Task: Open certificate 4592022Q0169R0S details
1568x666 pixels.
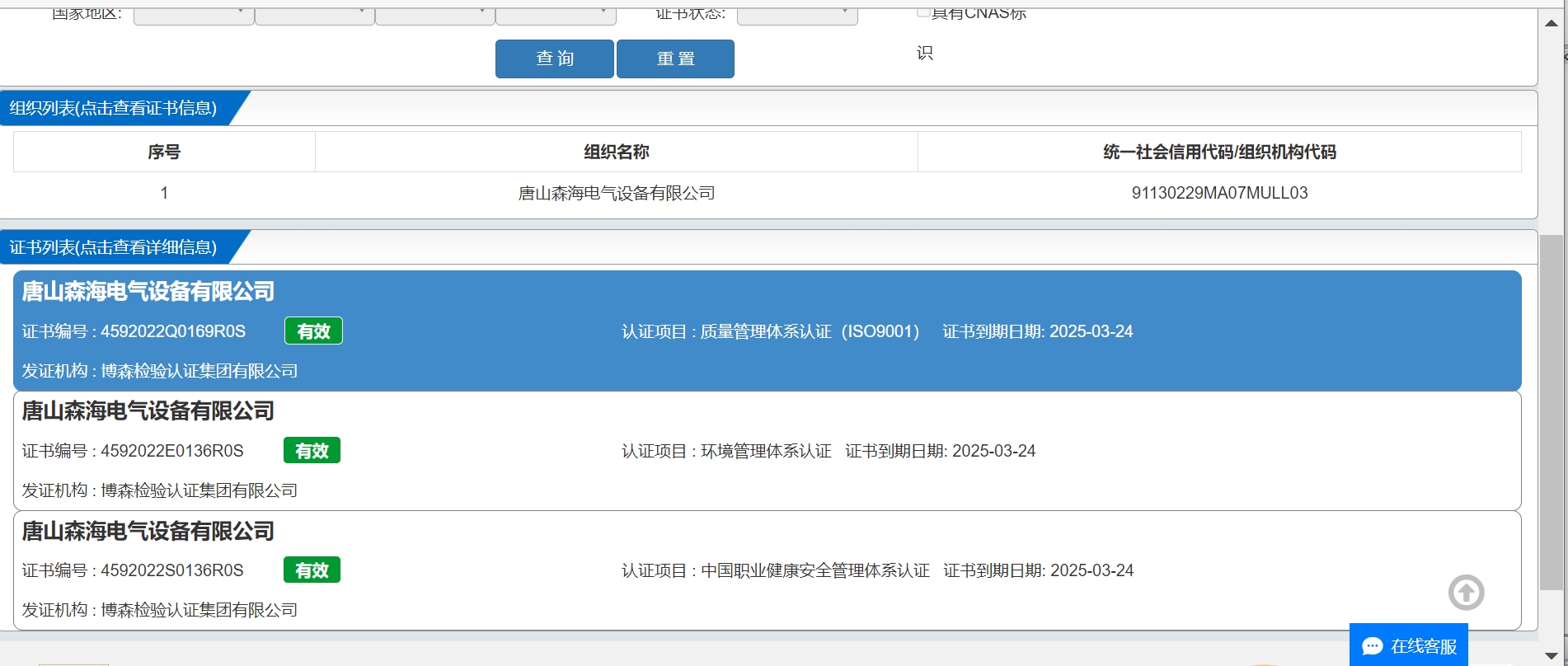Action: pyautogui.click(x=768, y=331)
